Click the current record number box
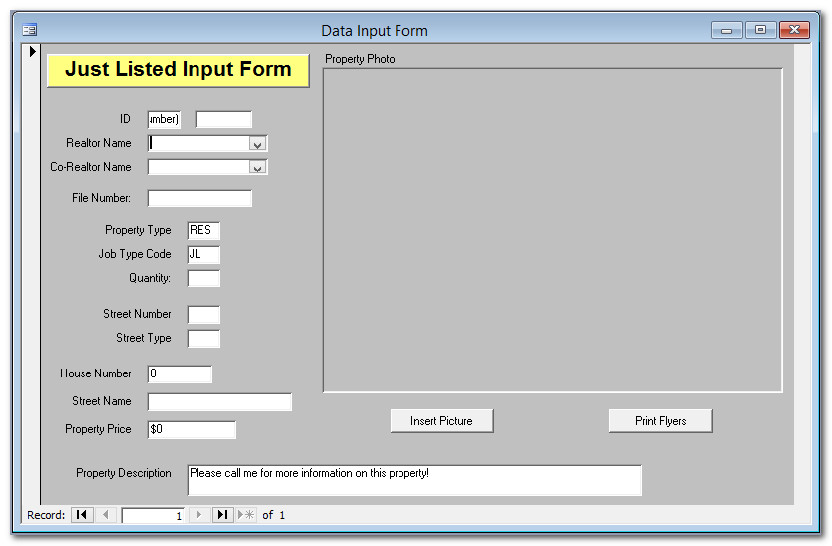Screen dimensions: 832x546 pos(154,516)
